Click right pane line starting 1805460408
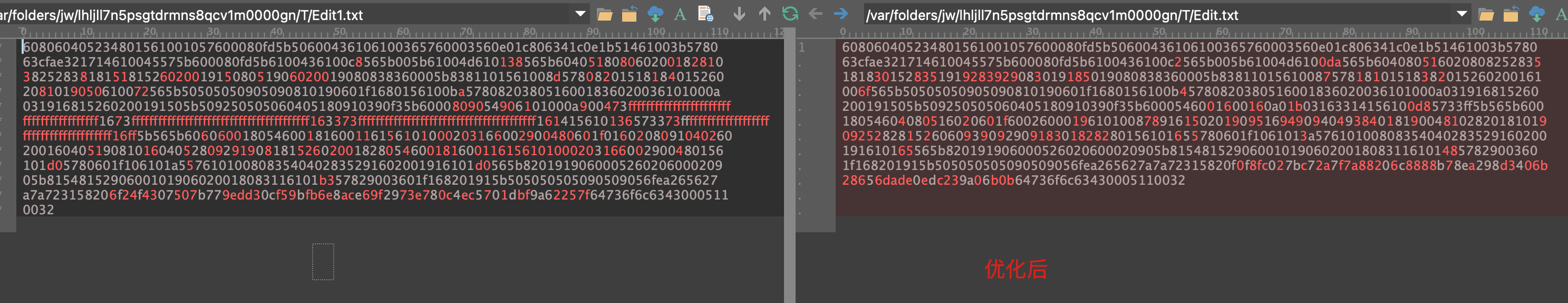This screenshot has width=1568, height=303. (1194, 121)
